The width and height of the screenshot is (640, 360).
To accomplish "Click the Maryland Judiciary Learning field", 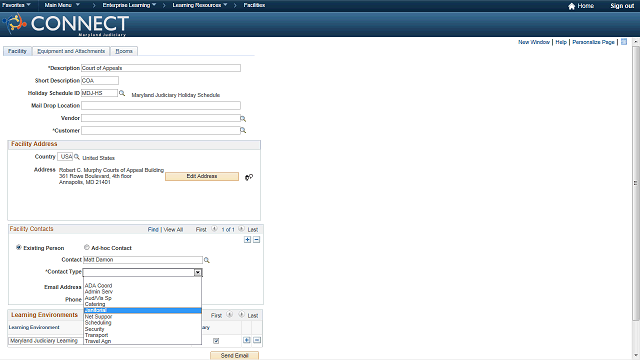I will pyautogui.click(x=46, y=341).
